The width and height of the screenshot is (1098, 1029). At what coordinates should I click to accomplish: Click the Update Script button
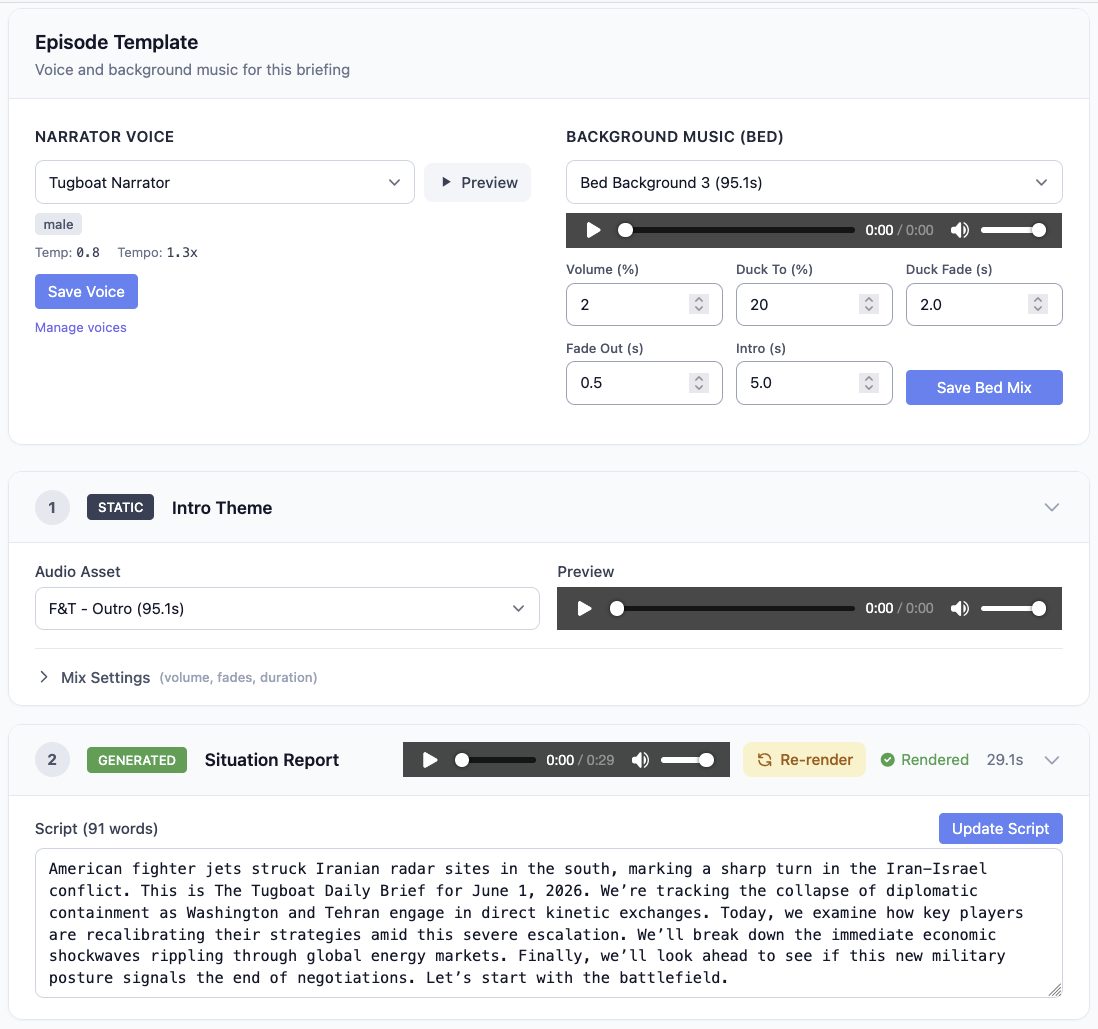point(1001,829)
